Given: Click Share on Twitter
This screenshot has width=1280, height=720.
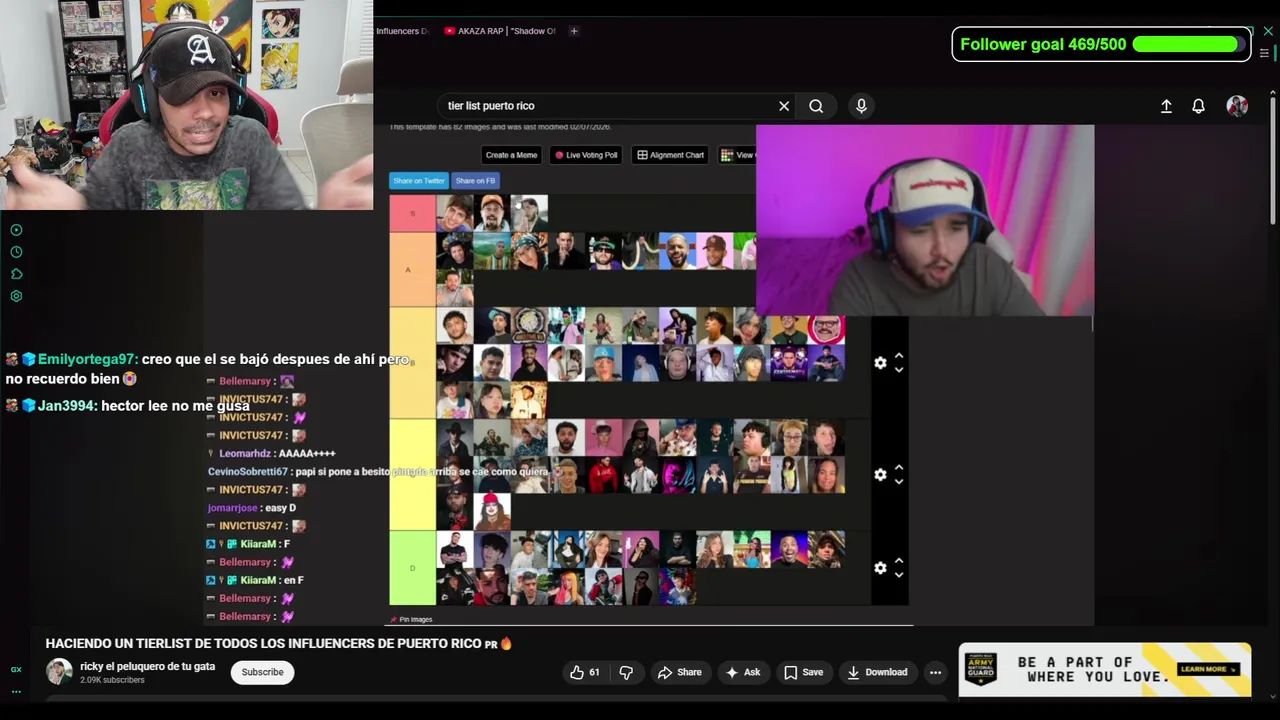Looking at the screenshot, I should [x=418, y=181].
